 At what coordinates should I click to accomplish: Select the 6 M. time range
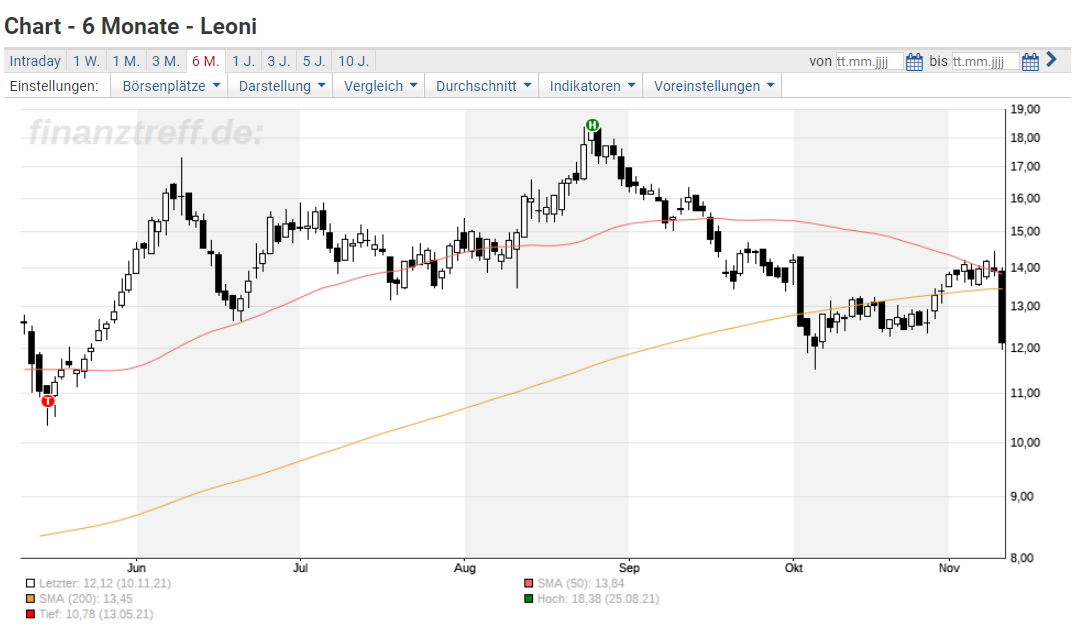(x=206, y=61)
